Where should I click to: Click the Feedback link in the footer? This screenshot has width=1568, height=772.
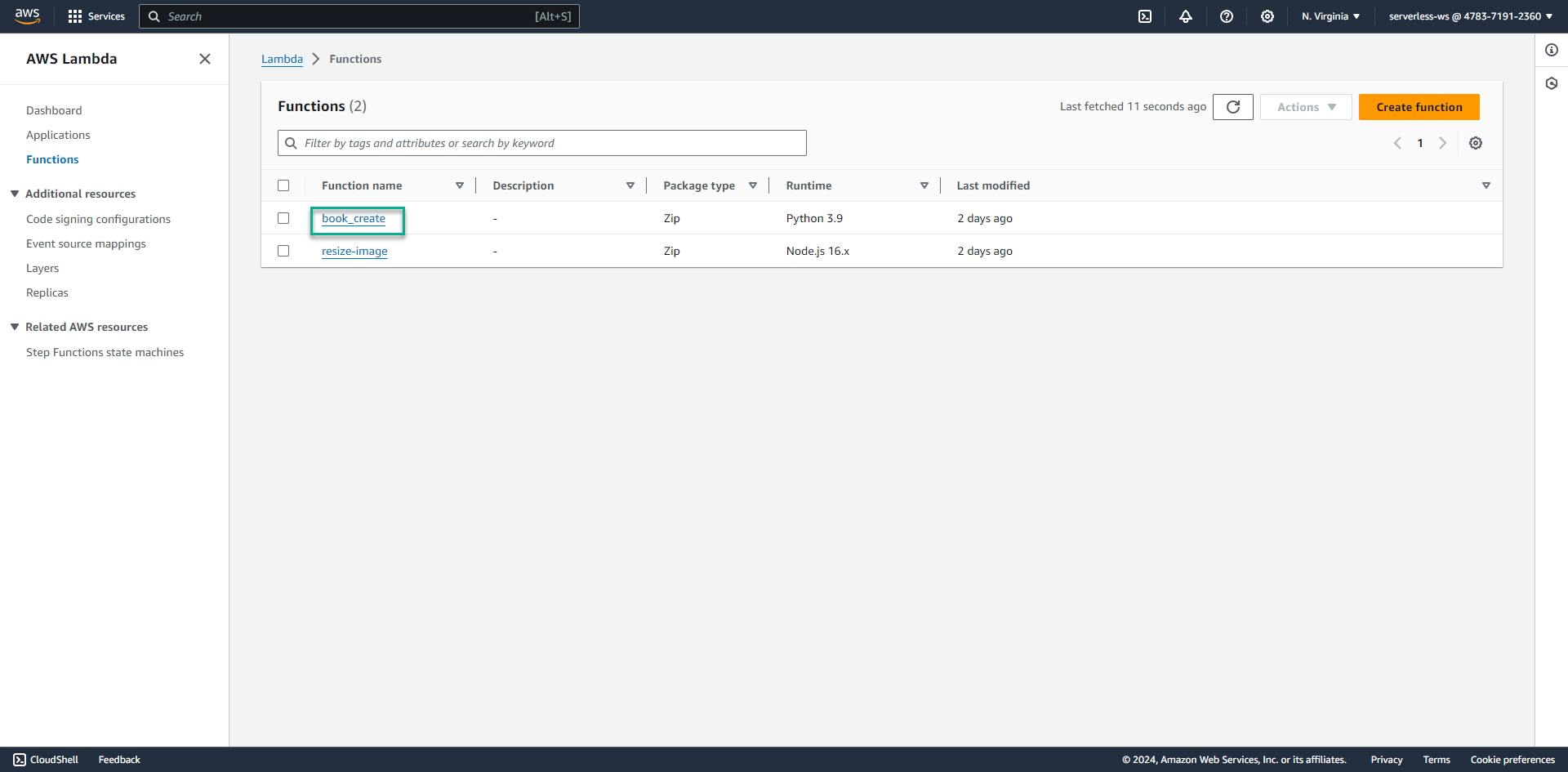[119, 760]
